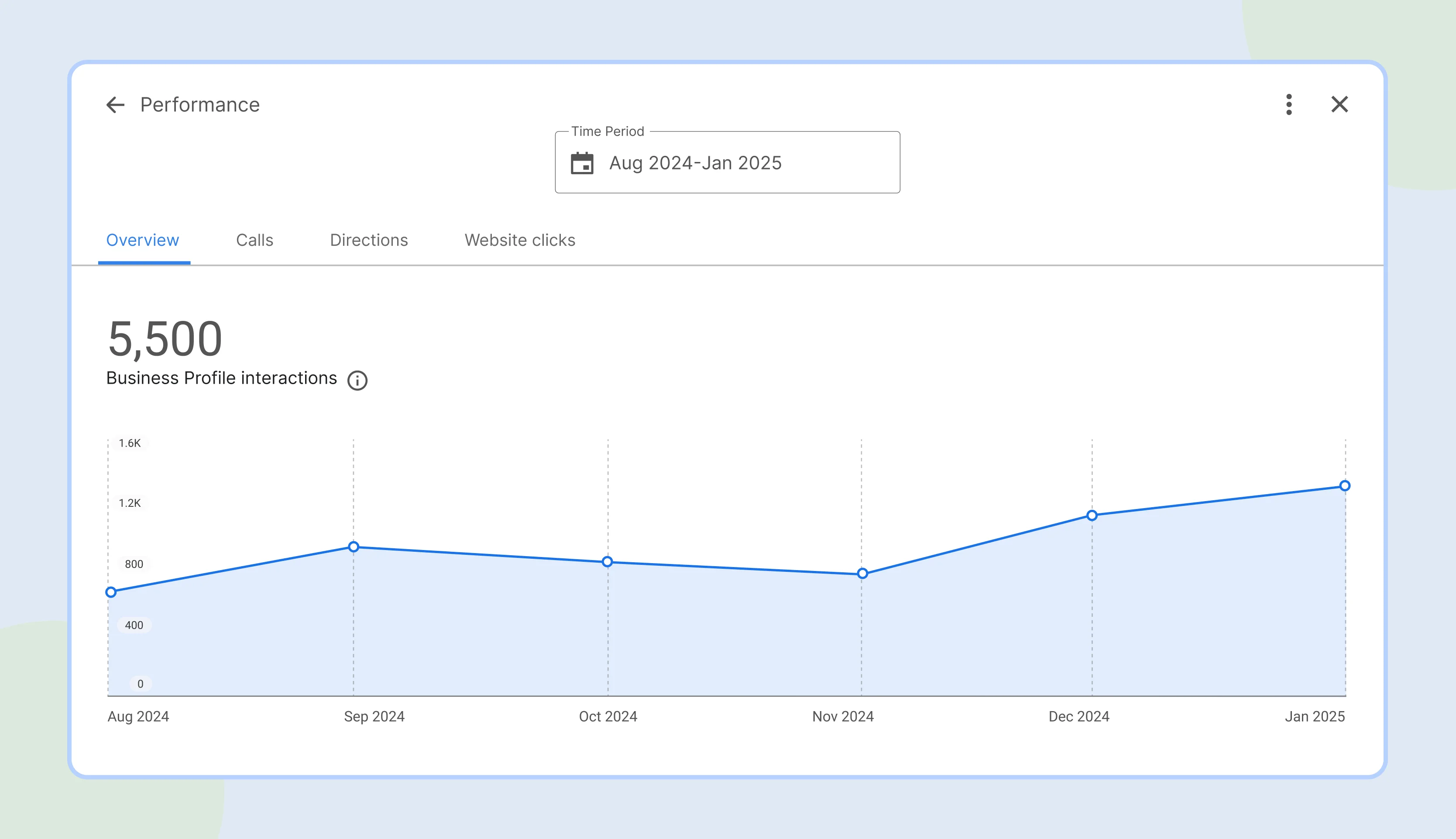1456x839 pixels.
Task: Click the Sep 2024 data point on chart
Action: tap(354, 547)
